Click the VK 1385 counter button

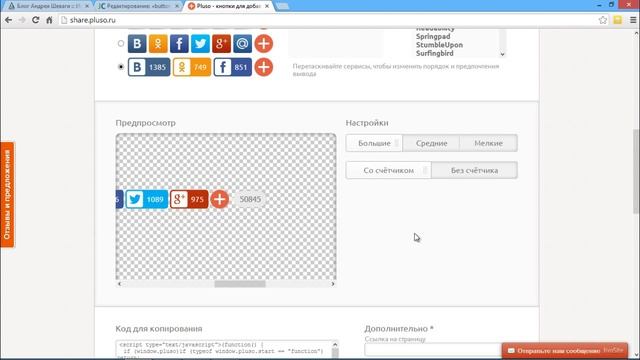point(149,67)
